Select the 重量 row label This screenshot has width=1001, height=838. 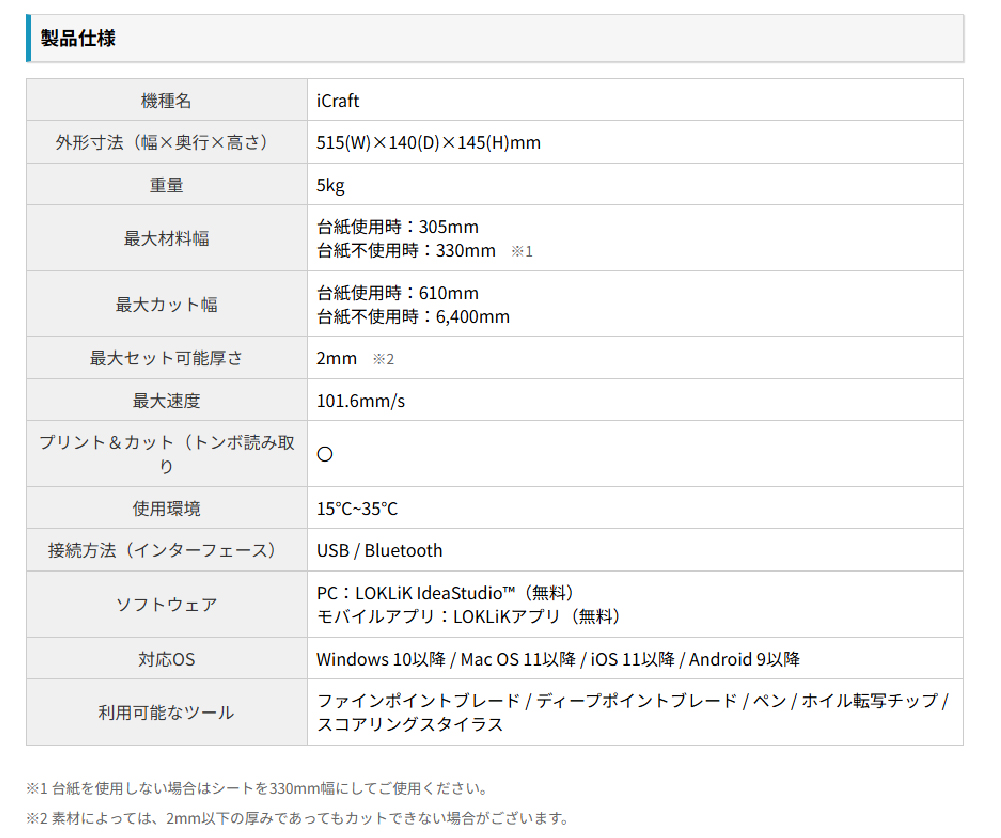(x=166, y=185)
